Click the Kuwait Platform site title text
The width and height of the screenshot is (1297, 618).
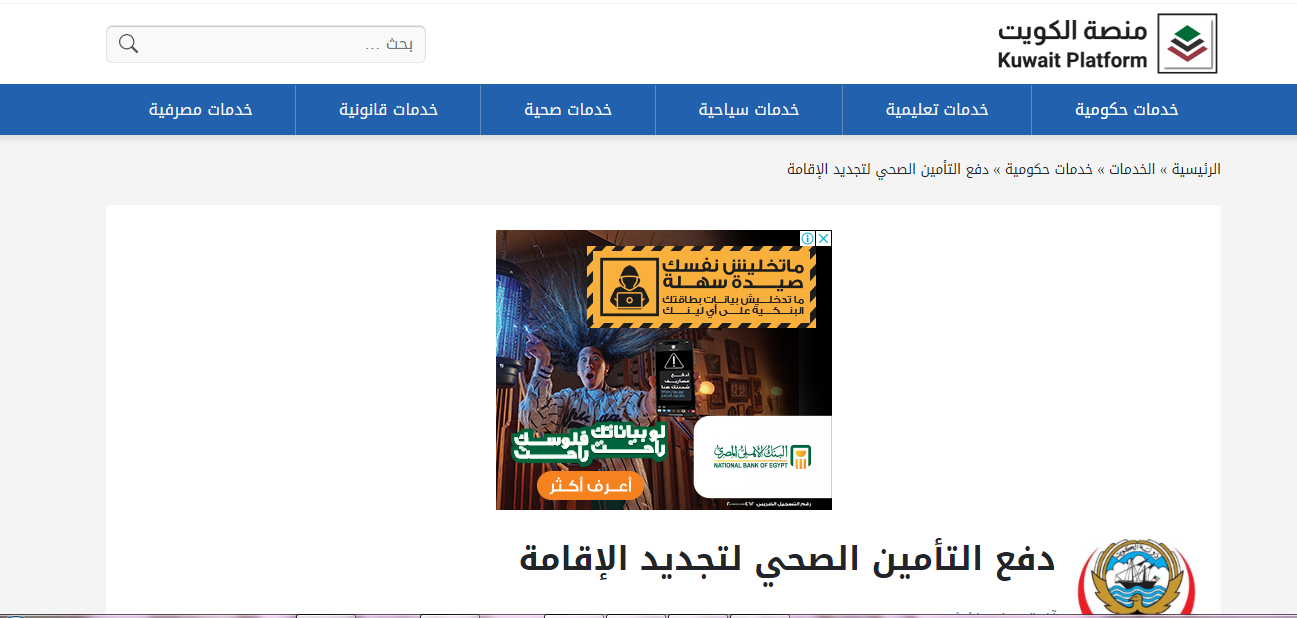1072,45
